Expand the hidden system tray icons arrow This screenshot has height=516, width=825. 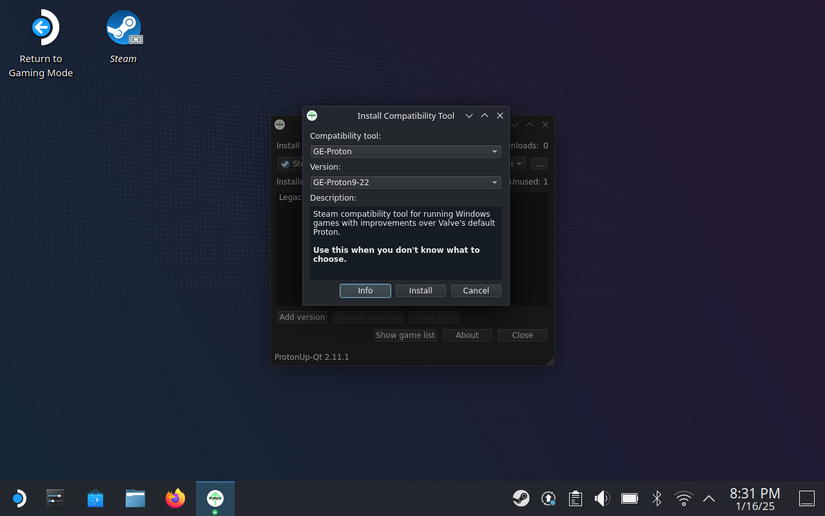click(709, 498)
